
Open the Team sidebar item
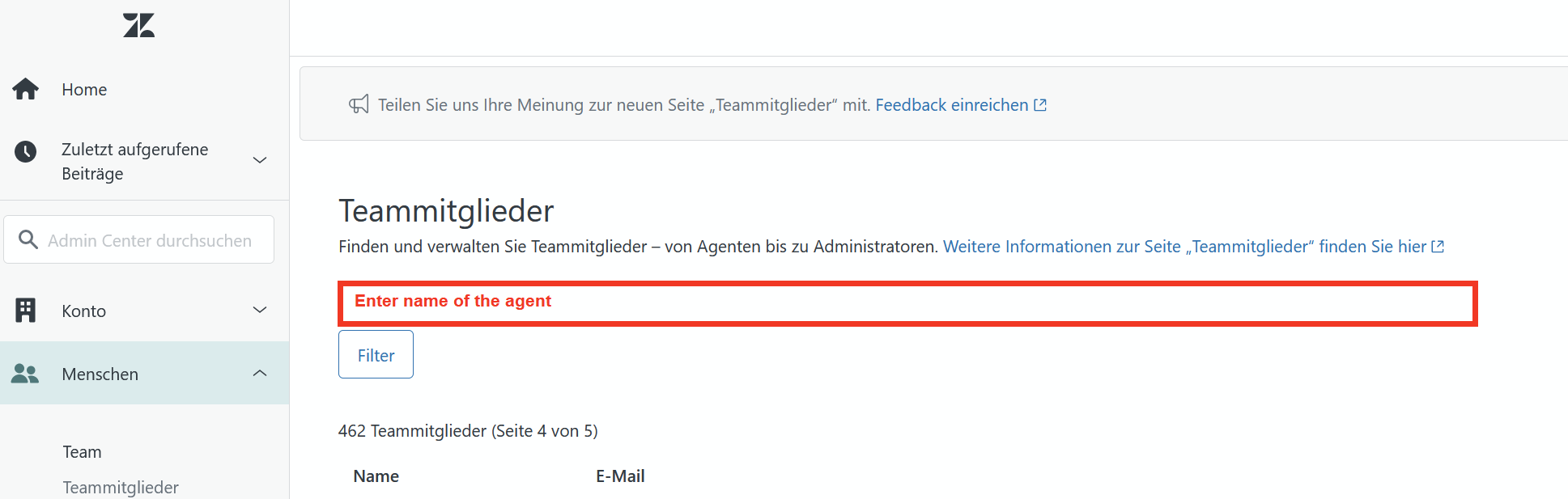click(x=83, y=452)
